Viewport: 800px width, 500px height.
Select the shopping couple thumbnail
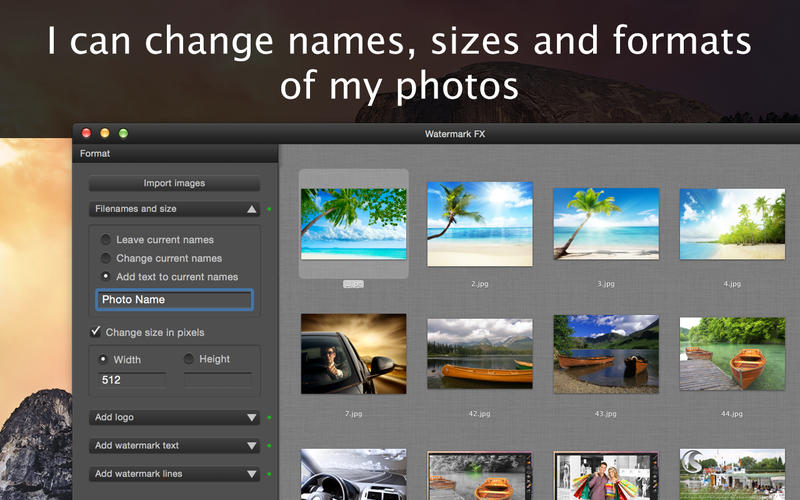(x=606, y=476)
